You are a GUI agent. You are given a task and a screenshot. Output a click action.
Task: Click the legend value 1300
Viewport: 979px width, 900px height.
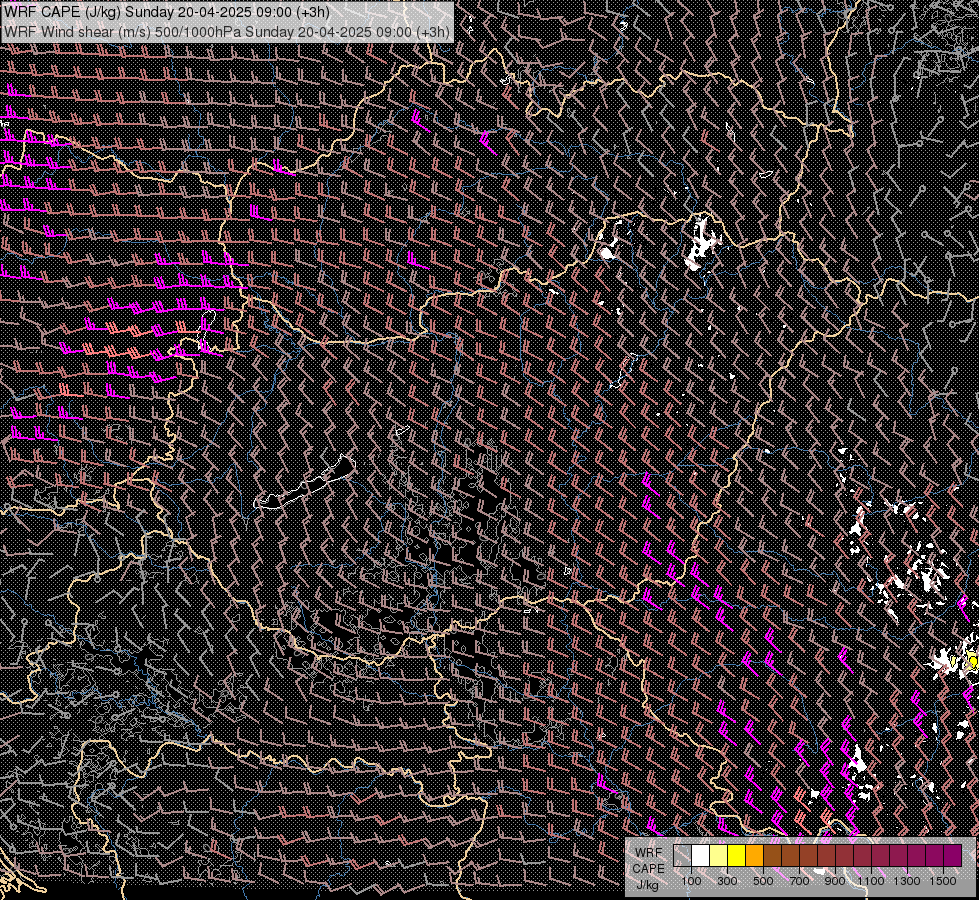click(907, 881)
